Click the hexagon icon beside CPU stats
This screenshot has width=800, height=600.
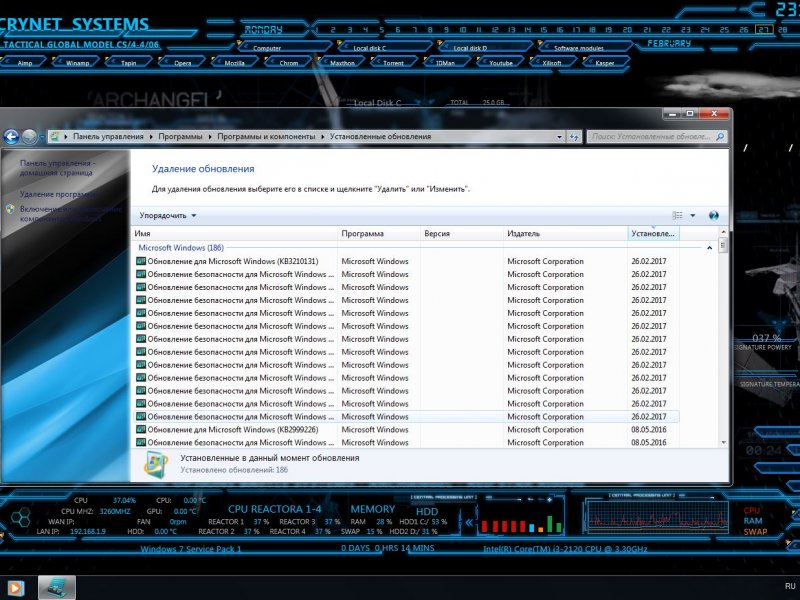coord(21,518)
